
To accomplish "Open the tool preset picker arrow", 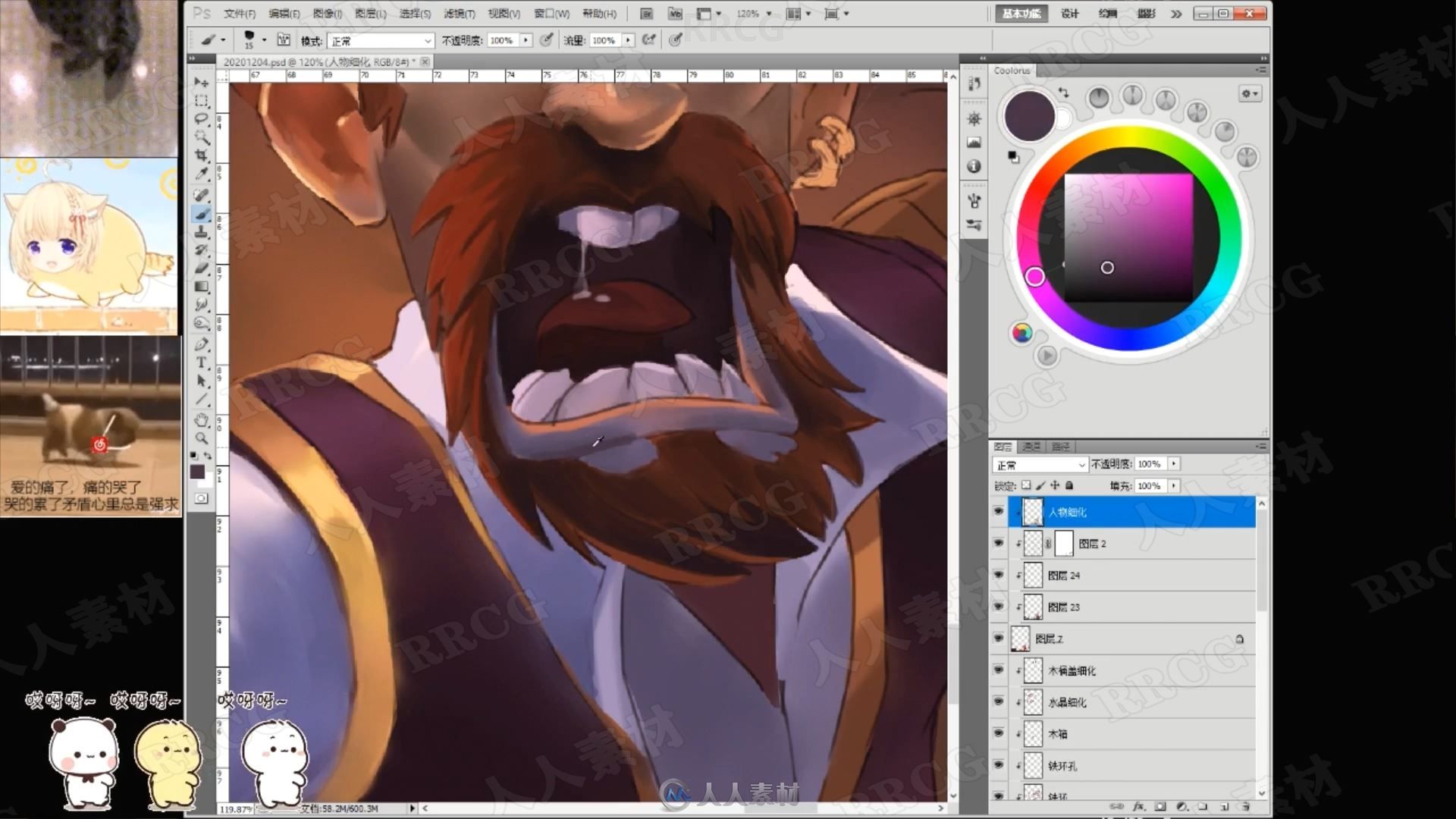I will point(223,40).
